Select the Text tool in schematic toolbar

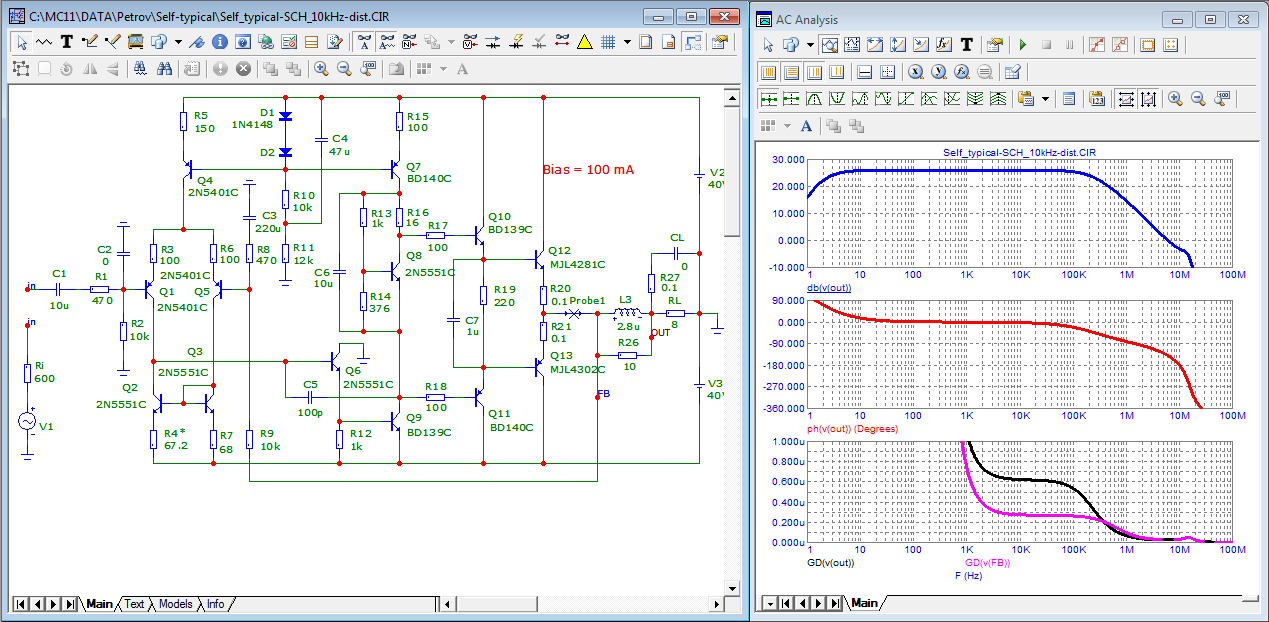pos(67,42)
